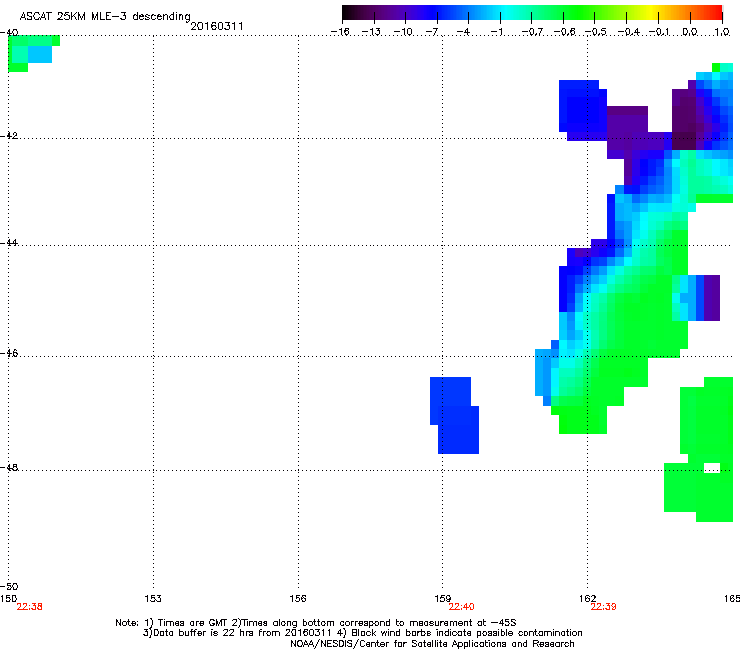Select the -7 color scale label
The width and height of the screenshot is (740, 650).
tap(432, 32)
